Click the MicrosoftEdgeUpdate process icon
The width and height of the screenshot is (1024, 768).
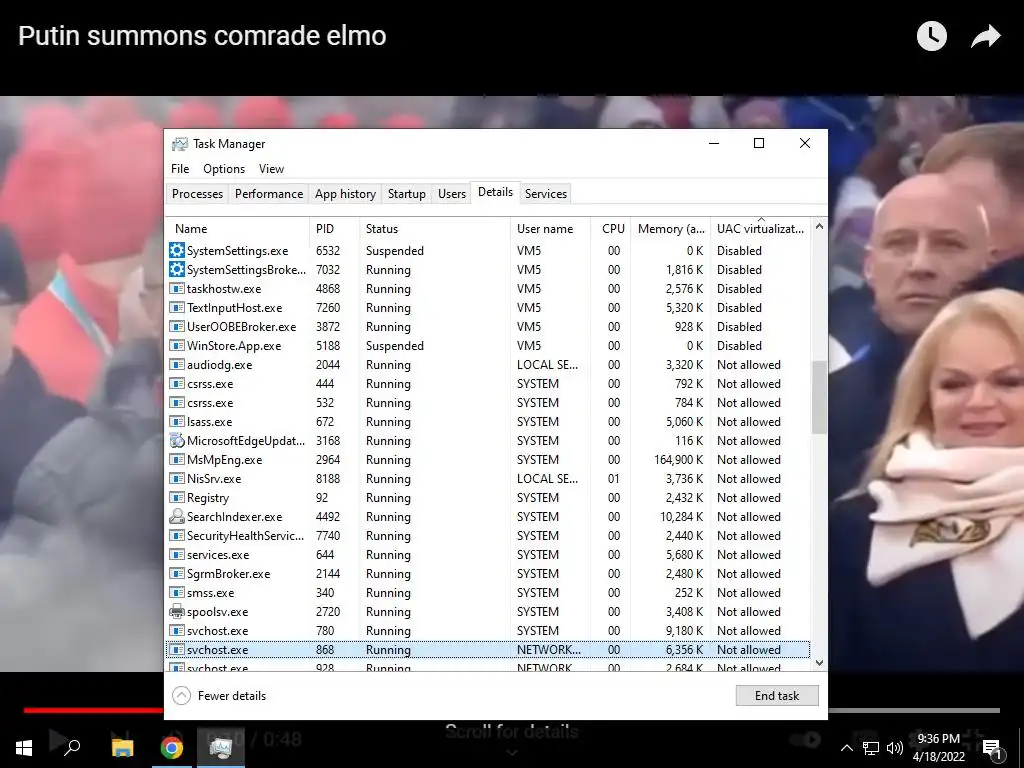pos(176,441)
